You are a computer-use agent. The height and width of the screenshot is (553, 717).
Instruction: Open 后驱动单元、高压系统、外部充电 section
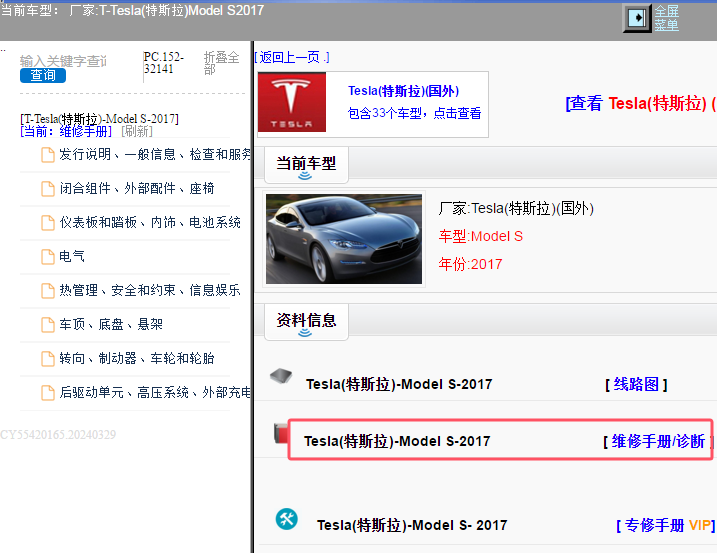(x=155, y=392)
